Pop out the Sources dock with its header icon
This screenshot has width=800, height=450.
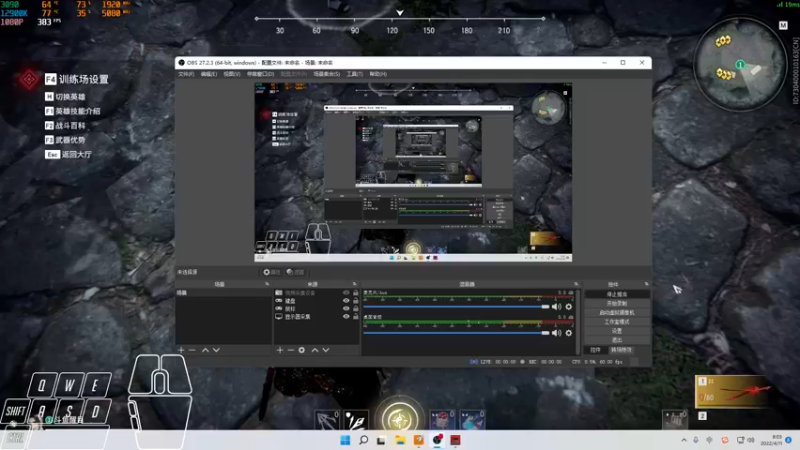click(x=355, y=284)
